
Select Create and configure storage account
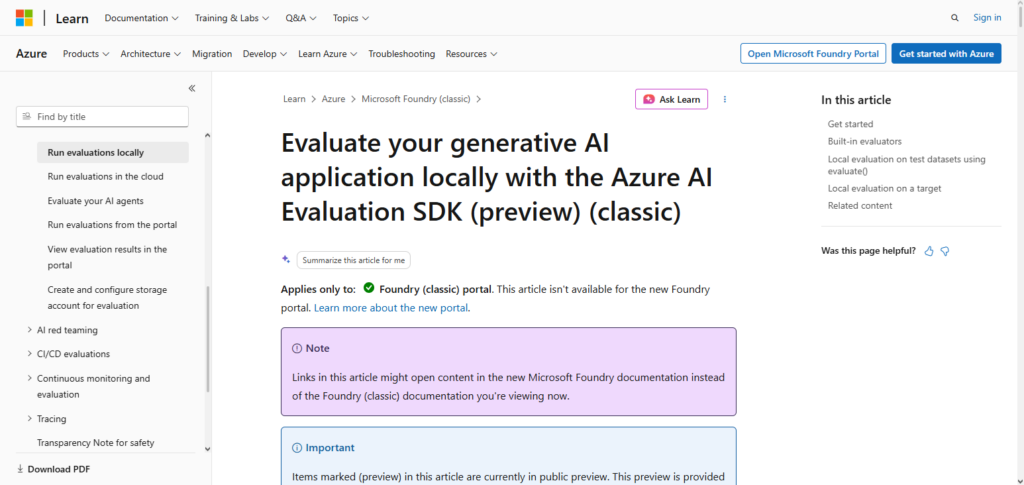(107, 298)
